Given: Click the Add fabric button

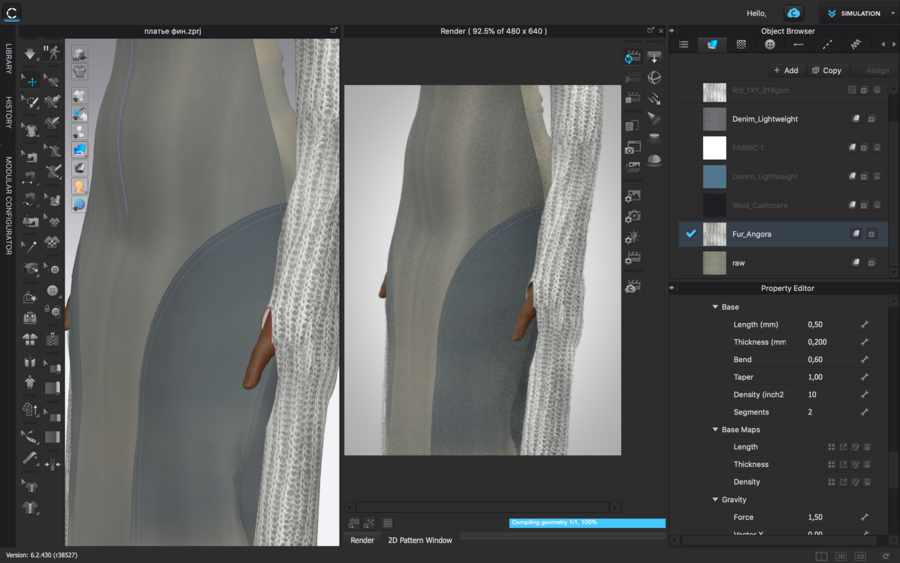Looking at the screenshot, I should 785,71.
